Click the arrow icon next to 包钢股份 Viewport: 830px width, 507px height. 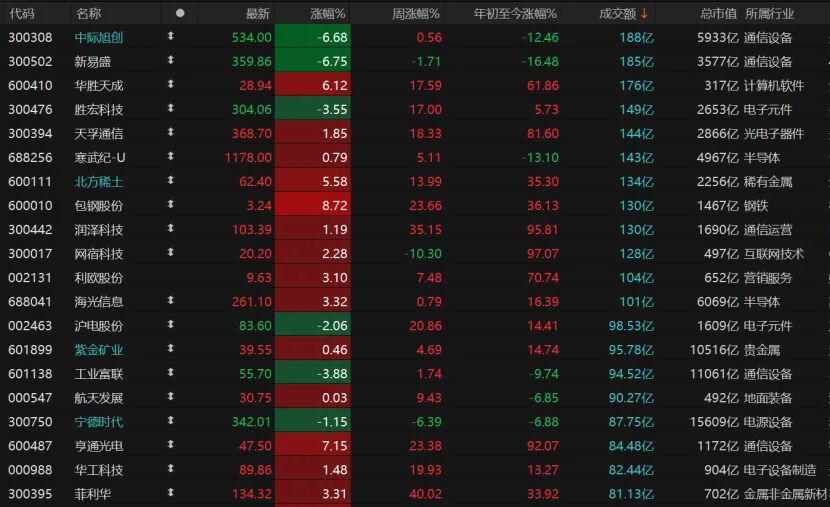click(170, 205)
